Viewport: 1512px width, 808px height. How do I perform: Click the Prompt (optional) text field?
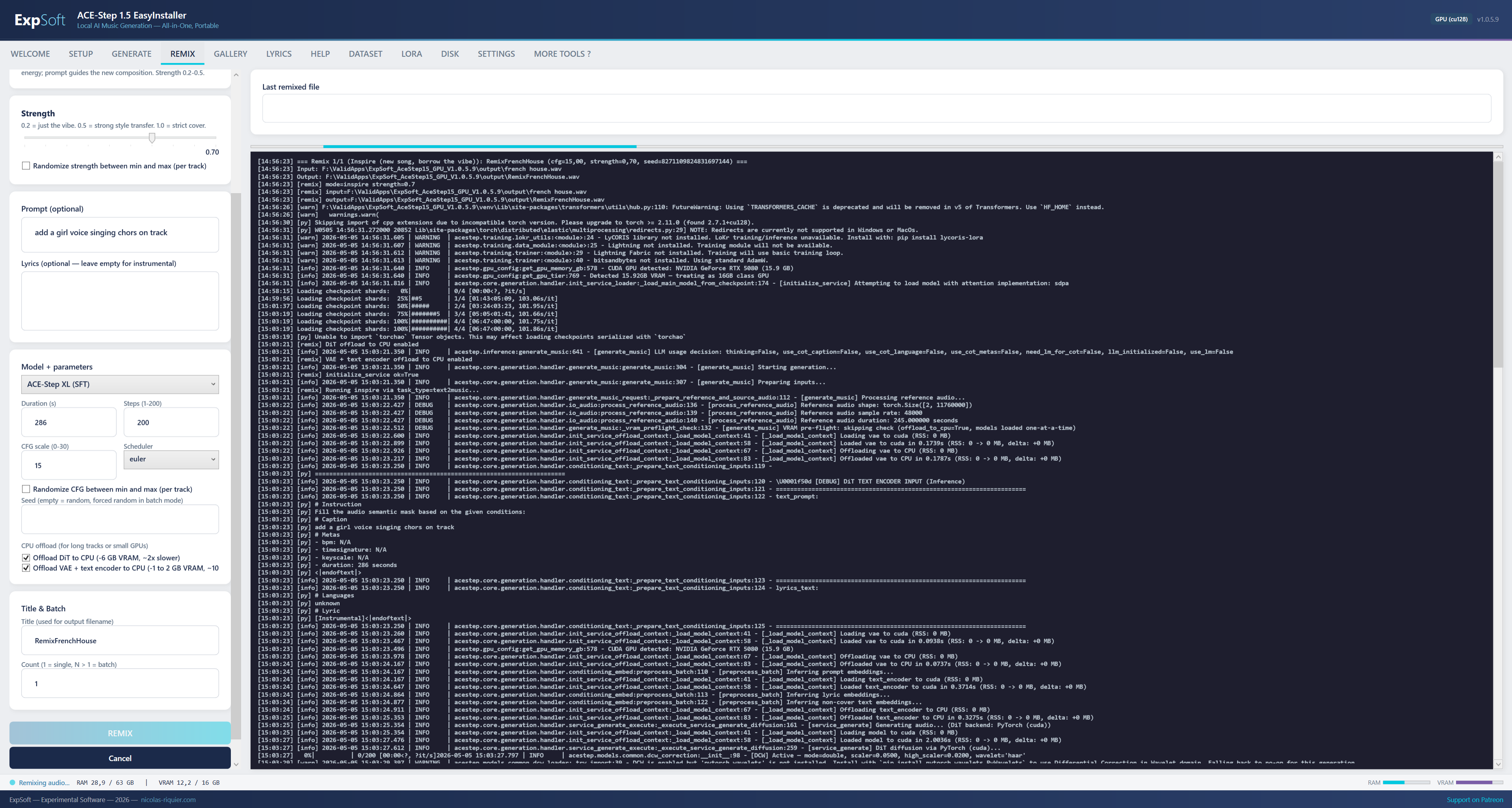[x=120, y=234]
